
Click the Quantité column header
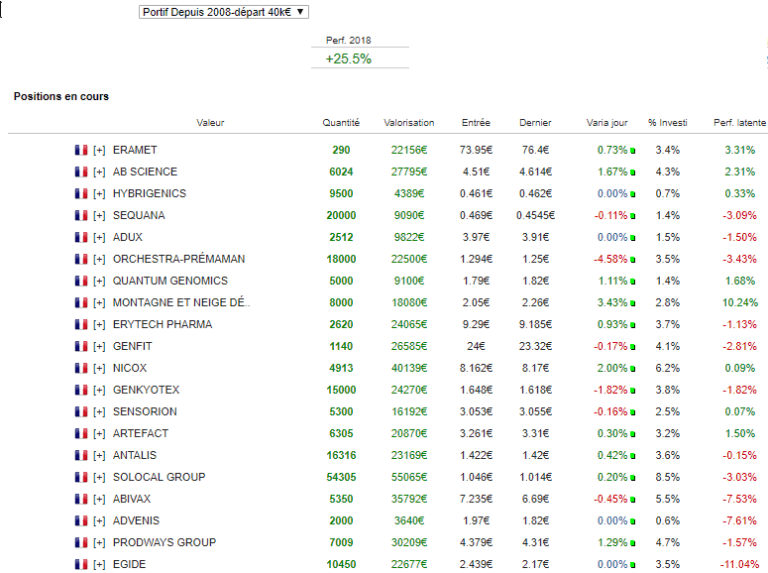(341, 123)
